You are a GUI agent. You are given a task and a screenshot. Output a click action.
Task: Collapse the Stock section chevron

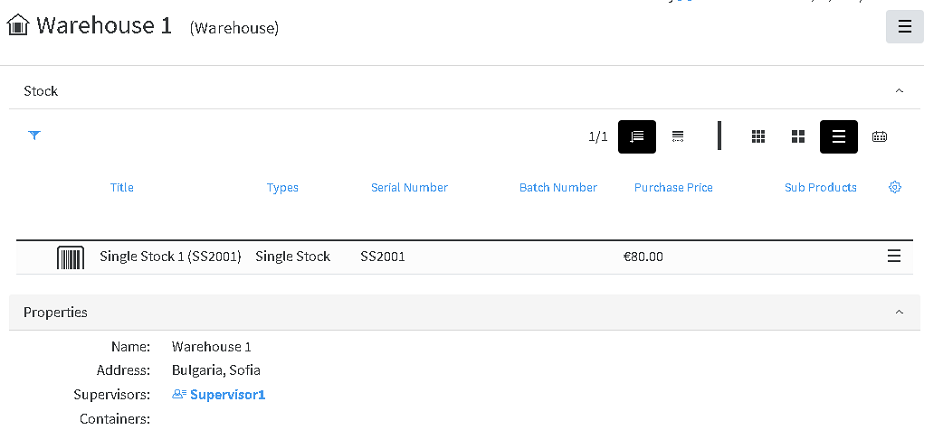(x=899, y=91)
